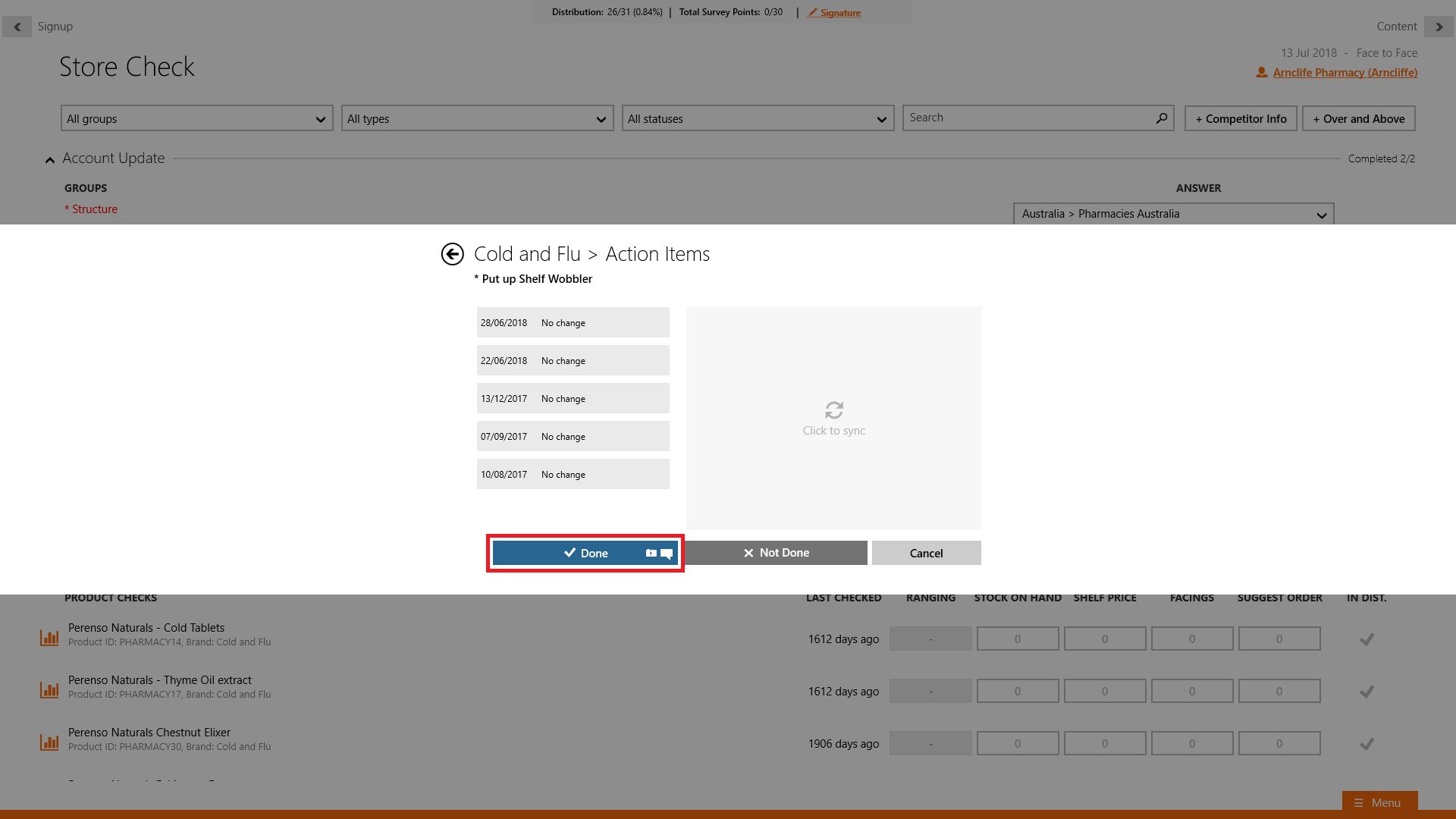This screenshot has height=819, width=1456.
Task: Open the Menu at bottom right
Action: click(x=1379, y=802)
